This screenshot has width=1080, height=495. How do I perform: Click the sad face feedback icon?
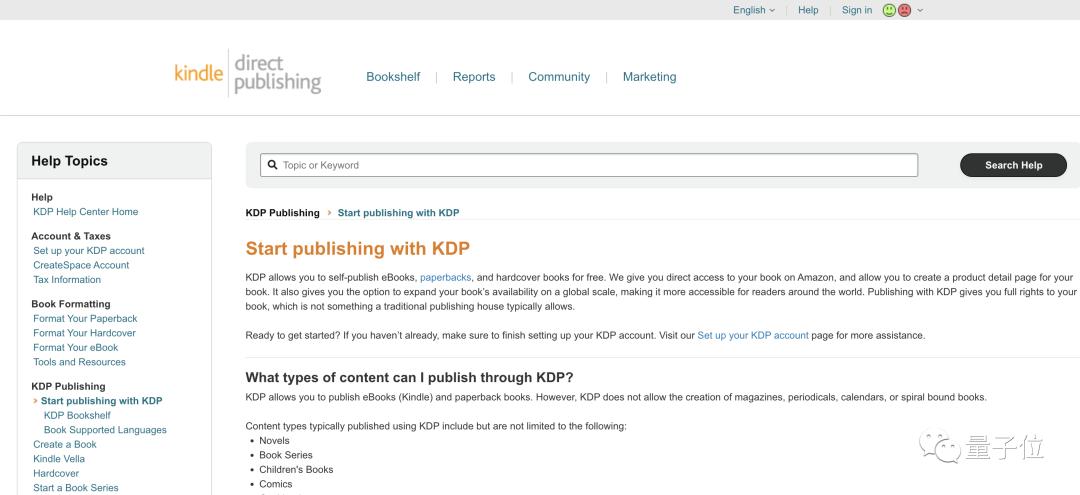[x=904, y=10]
